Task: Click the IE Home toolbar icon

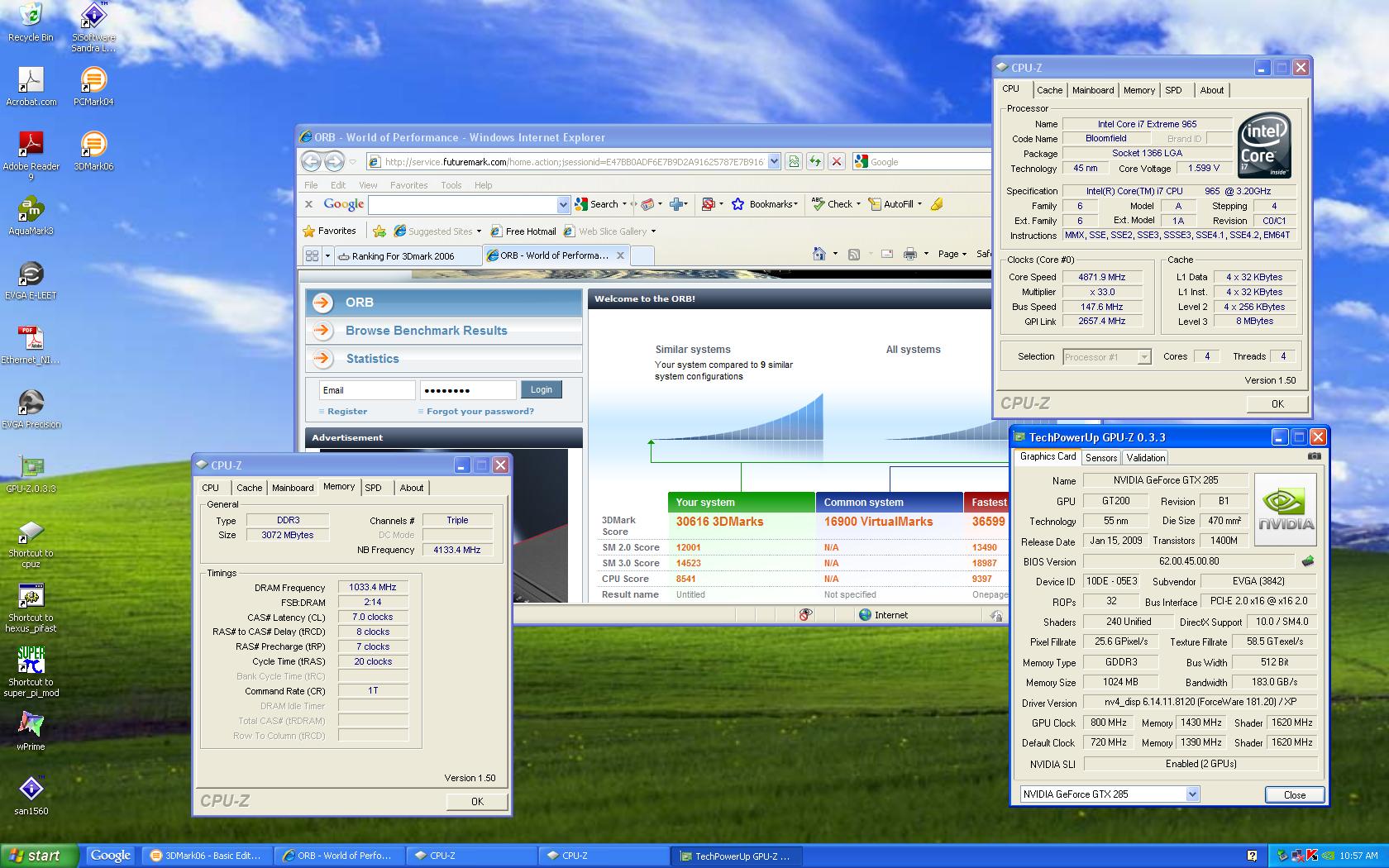Action: click(x=819, y=254)
